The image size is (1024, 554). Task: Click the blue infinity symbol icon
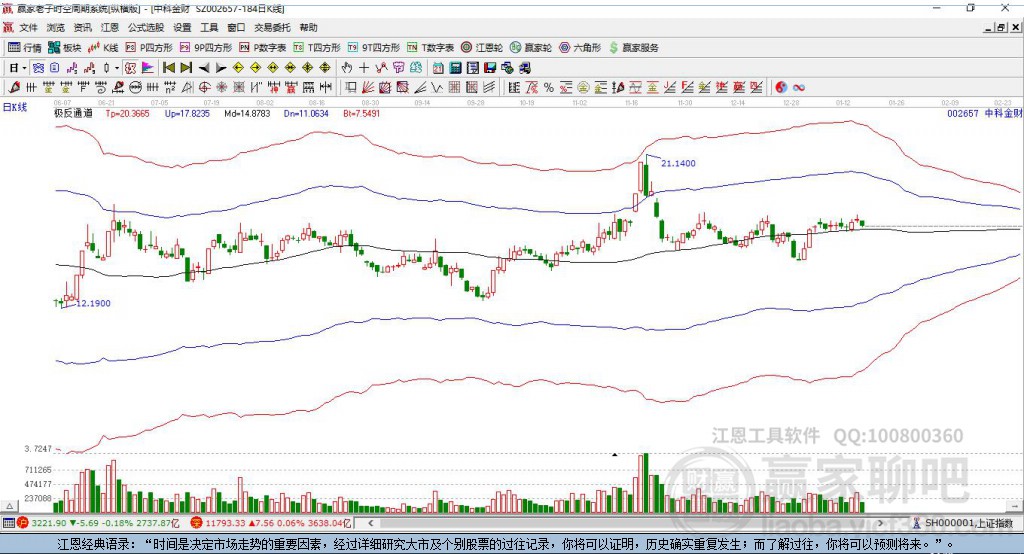pos(798,88)
